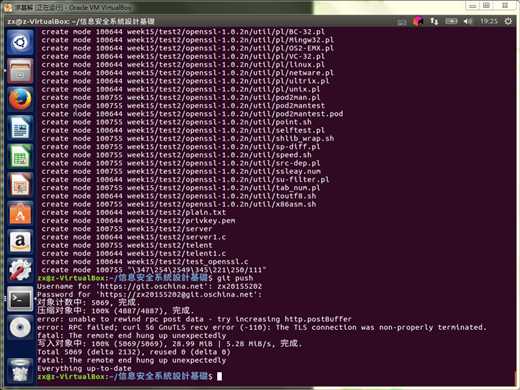Viewport: 520px width, 390px height.
Task: Select the Terminal icon in the launcher
Action: 20,299
